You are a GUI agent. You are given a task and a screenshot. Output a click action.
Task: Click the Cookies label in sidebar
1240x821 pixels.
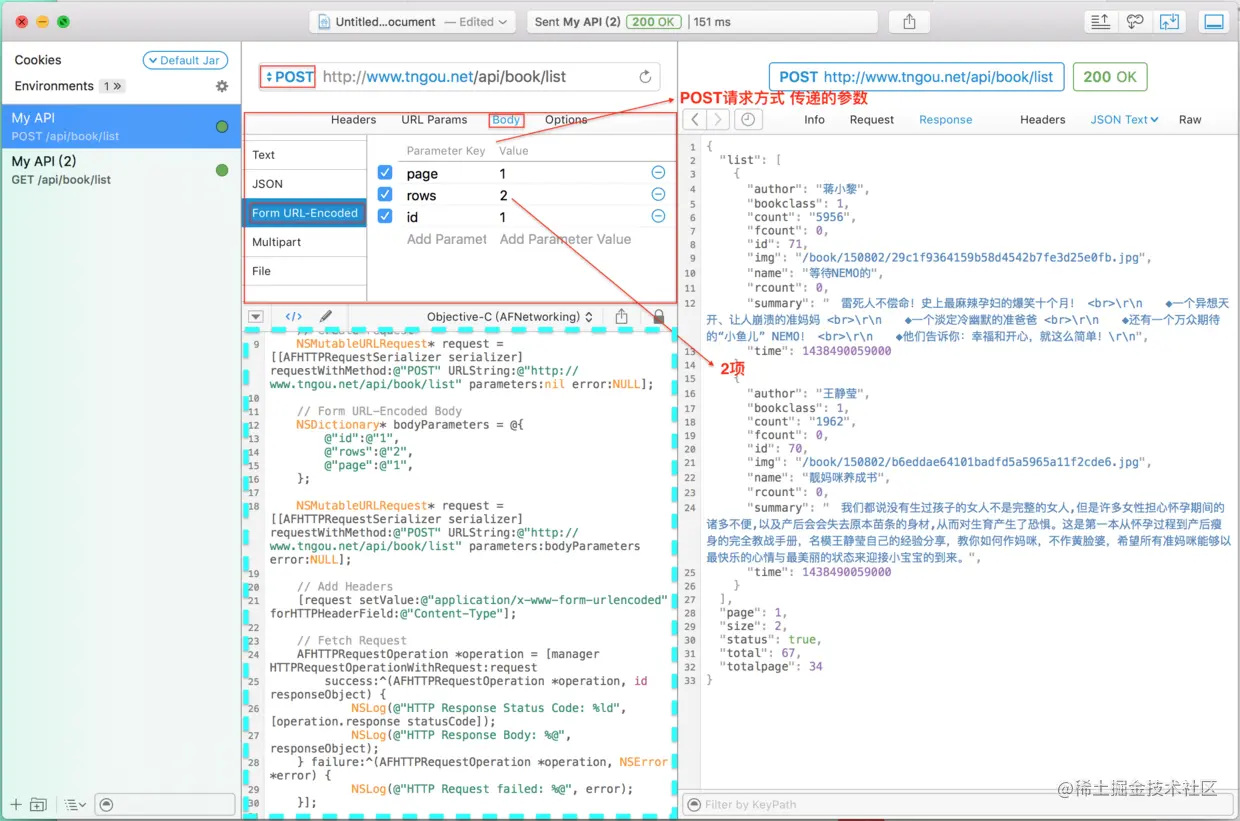(x=38, y=60)
